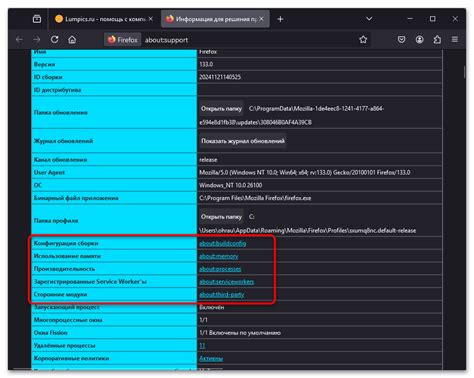Reload the current page
The width and height of the screenshot is (474, 378).
[x=55, y=40]
